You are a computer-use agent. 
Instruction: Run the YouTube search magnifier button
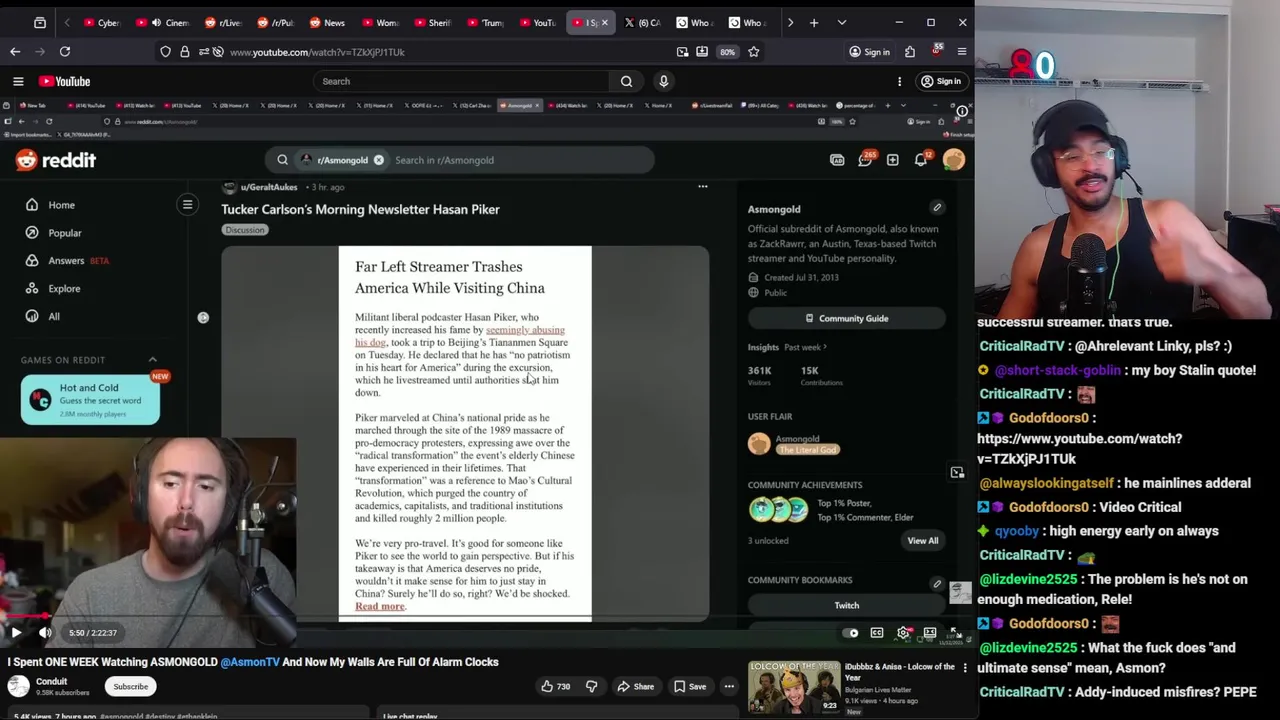[626, 81]
